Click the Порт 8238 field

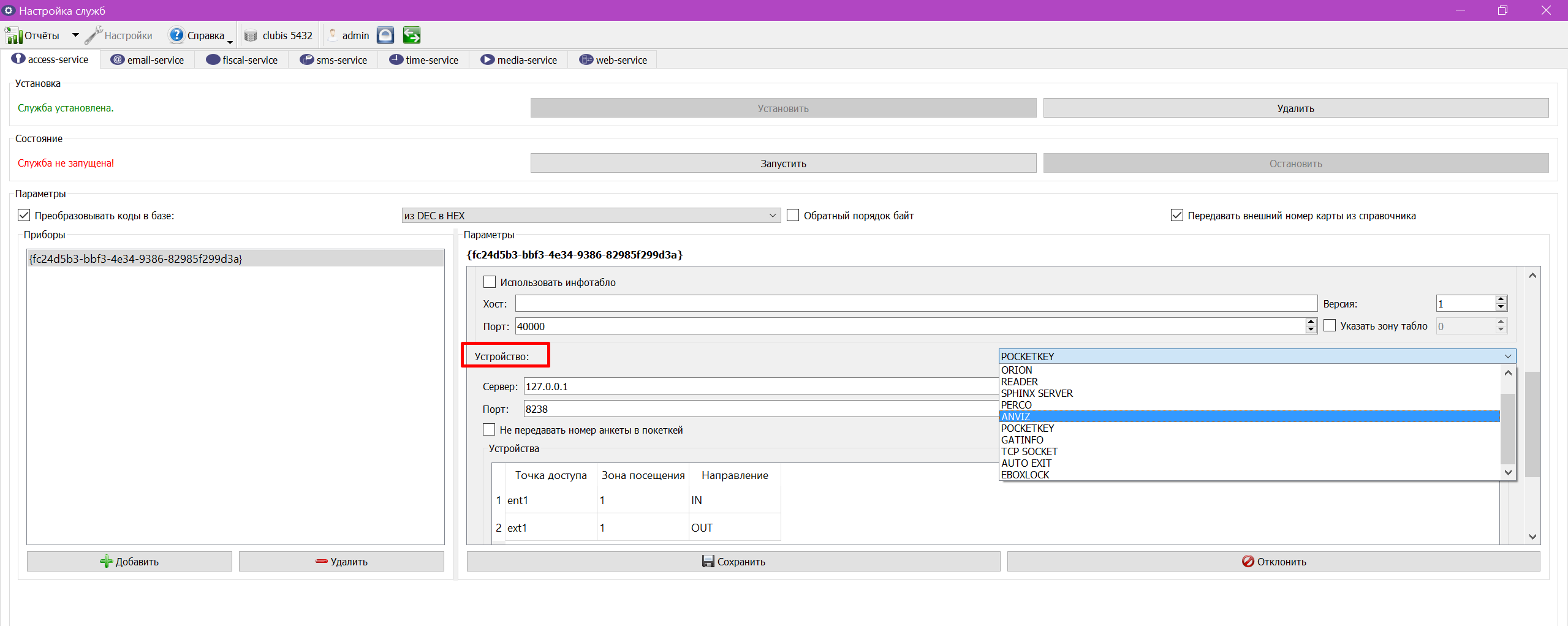[761, 409]
